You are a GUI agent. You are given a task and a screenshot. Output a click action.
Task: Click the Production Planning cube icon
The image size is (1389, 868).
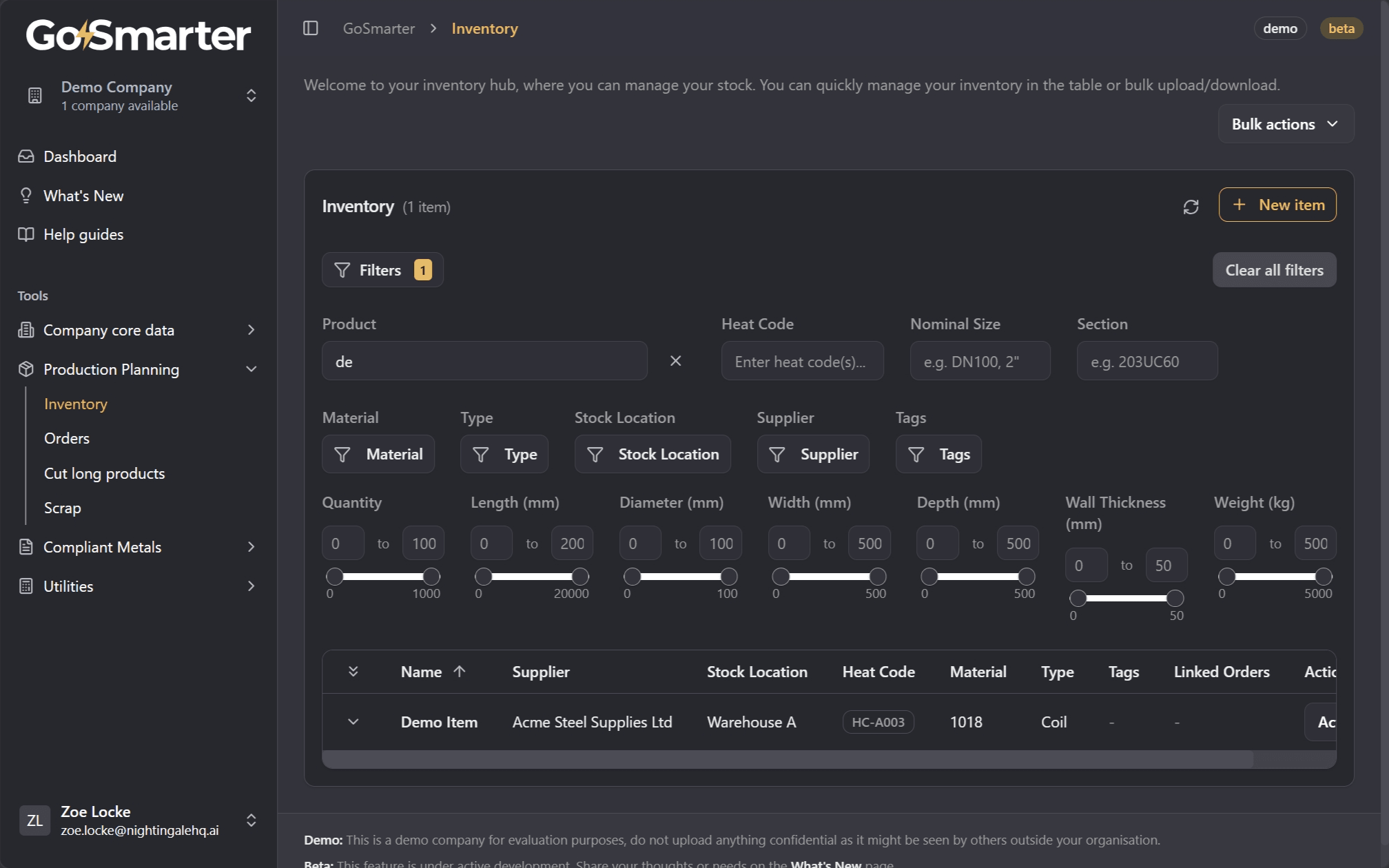click(x=26, y=369)
